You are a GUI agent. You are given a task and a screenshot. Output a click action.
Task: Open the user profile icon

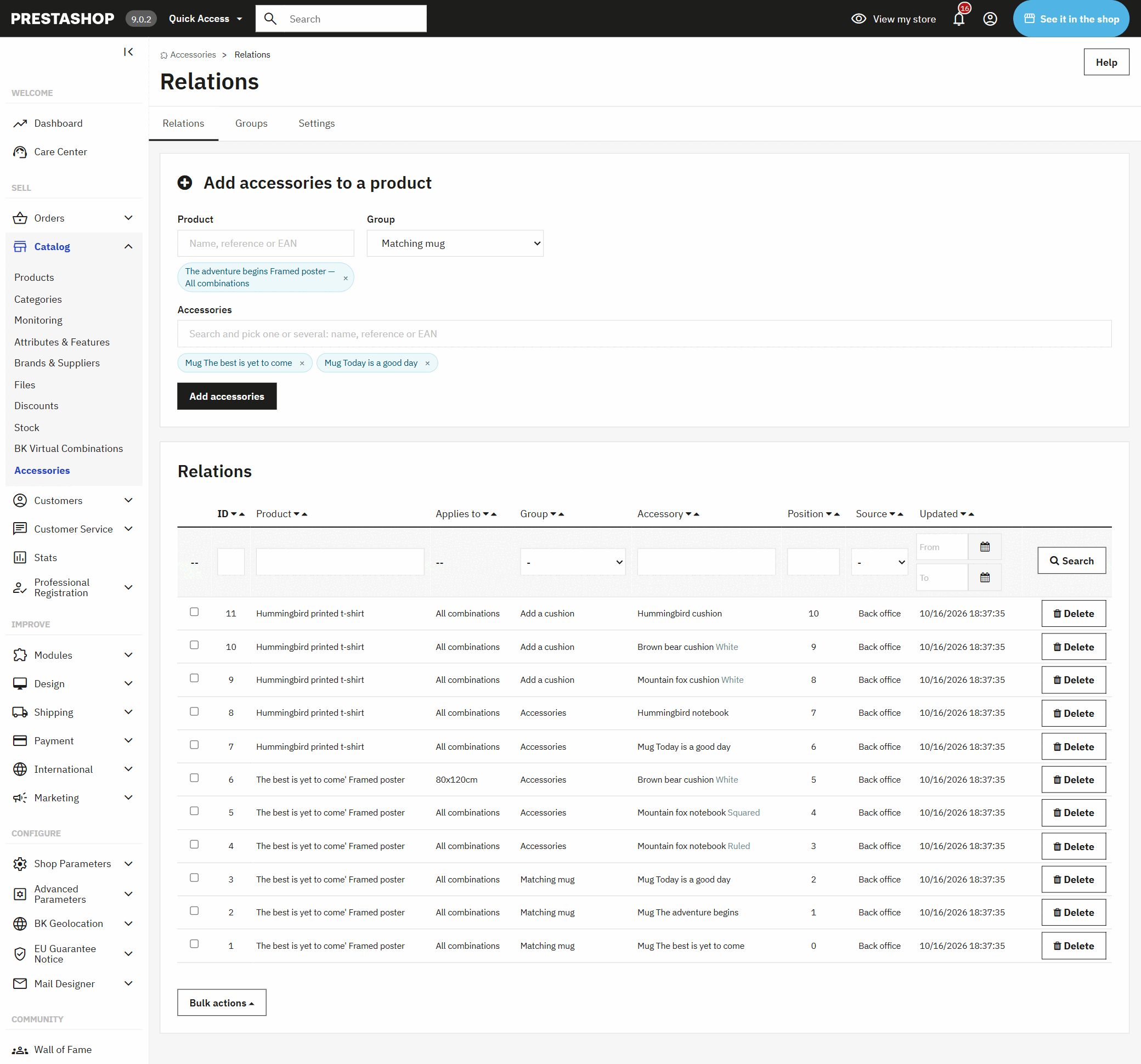[x=990, y=19]
